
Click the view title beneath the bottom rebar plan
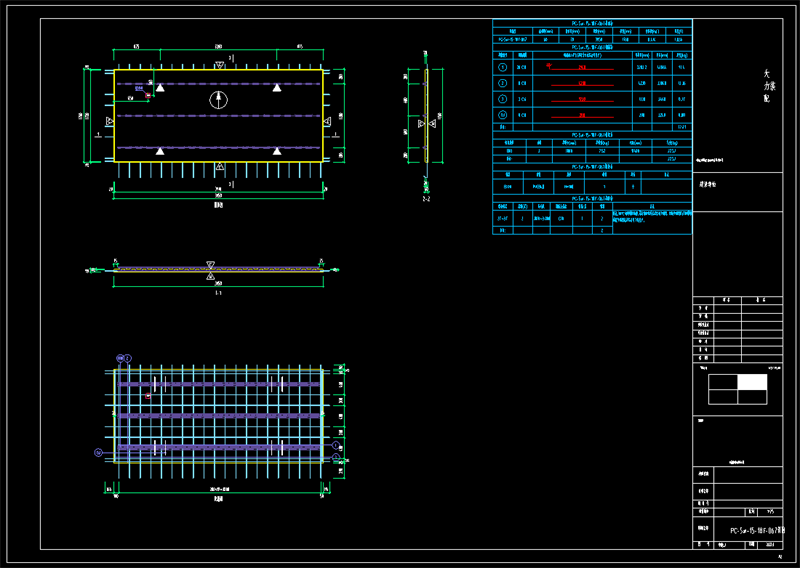point(218,499)
